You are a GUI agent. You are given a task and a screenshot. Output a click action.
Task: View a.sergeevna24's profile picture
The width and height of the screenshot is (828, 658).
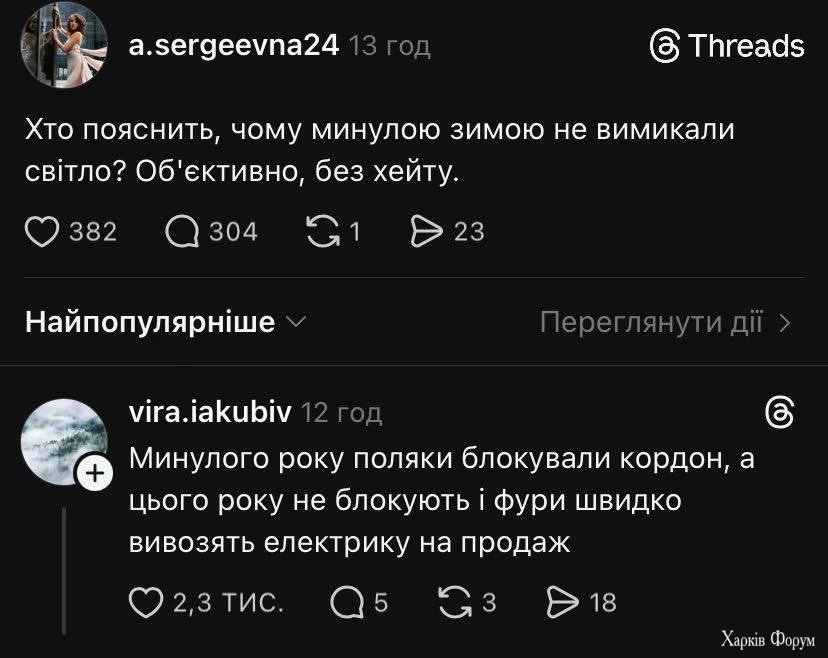pos(63,46)
